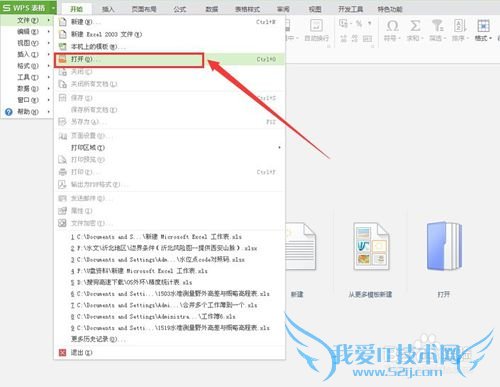Open the 格式 dropdown arrow
The image size is (500, 387).
490,39
